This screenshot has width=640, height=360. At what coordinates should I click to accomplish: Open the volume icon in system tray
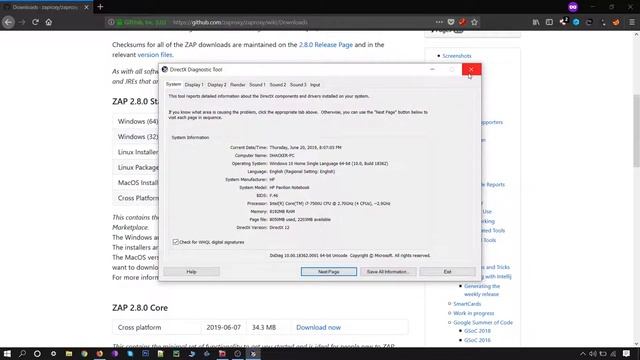593,354
